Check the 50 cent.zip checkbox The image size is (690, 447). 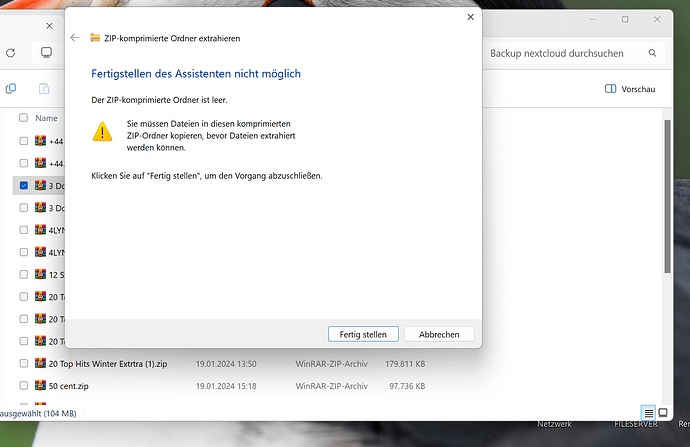24,386
